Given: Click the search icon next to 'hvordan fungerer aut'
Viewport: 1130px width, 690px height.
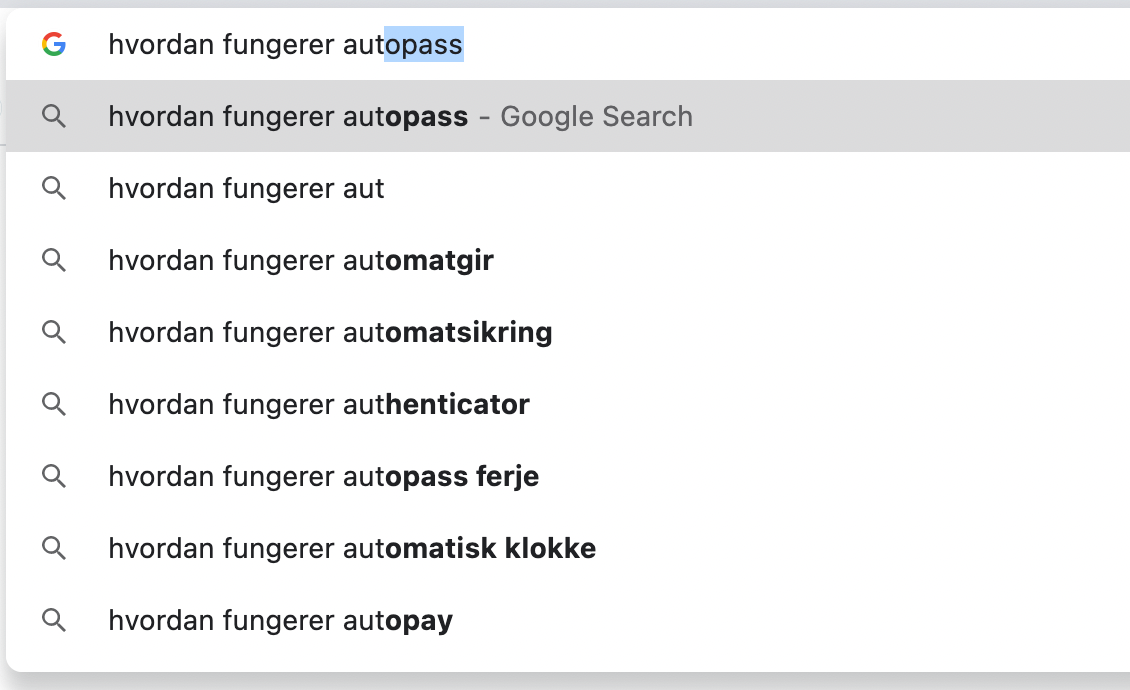Looking at the screenshot, I should pos(55,188).
